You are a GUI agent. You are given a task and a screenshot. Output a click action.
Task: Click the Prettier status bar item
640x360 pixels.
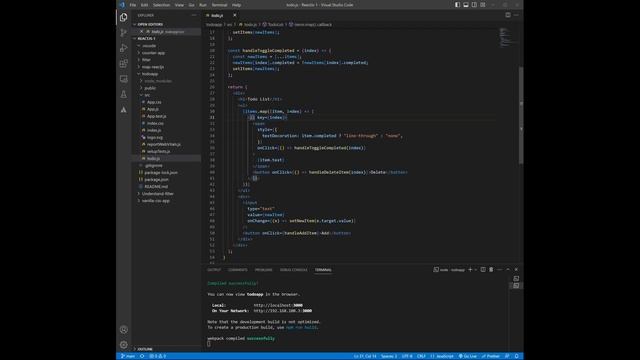[x=491, y=356]
